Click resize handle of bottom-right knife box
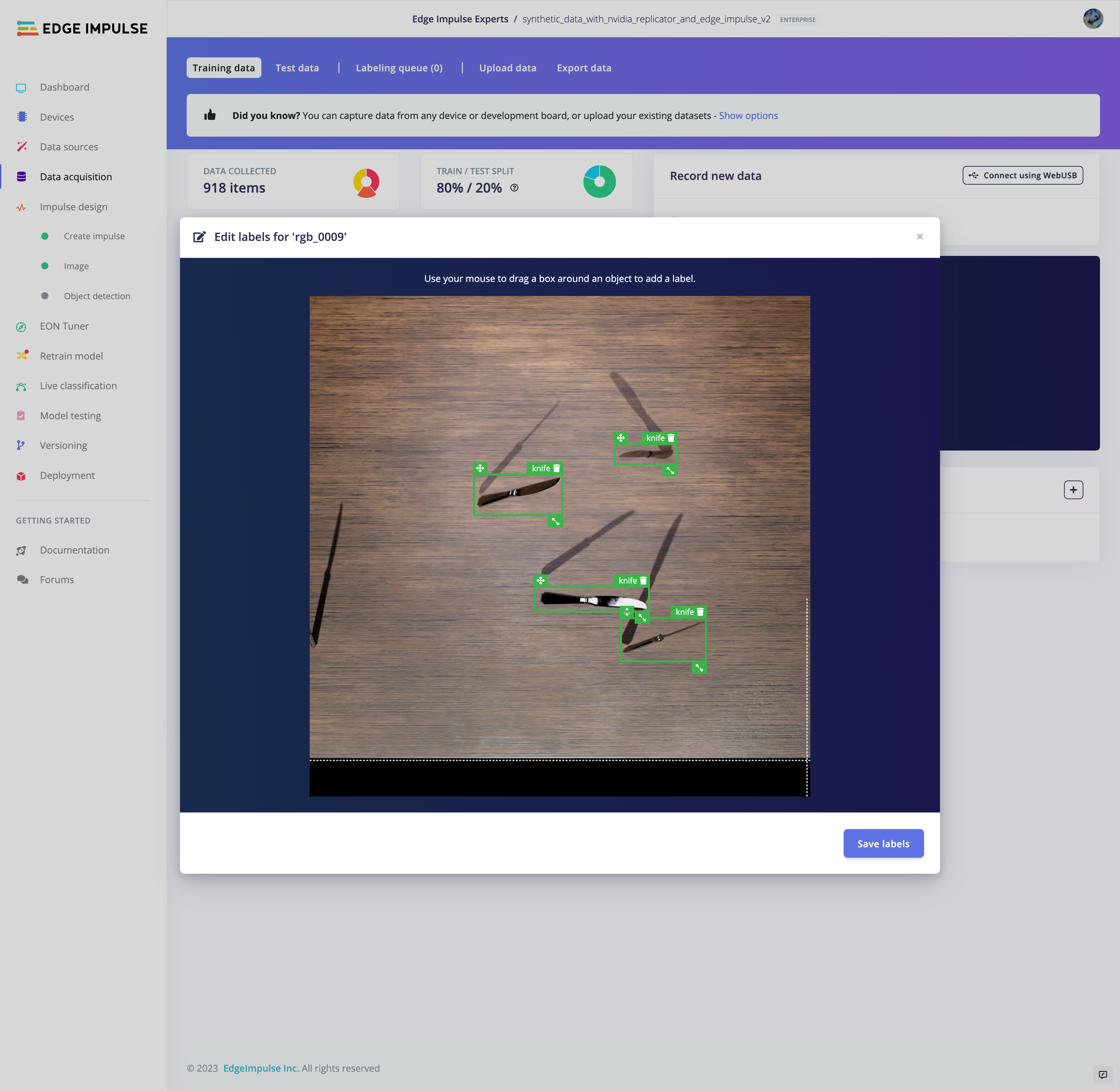The height and width of the screenshot is (1091, 1120). point(699,667)
